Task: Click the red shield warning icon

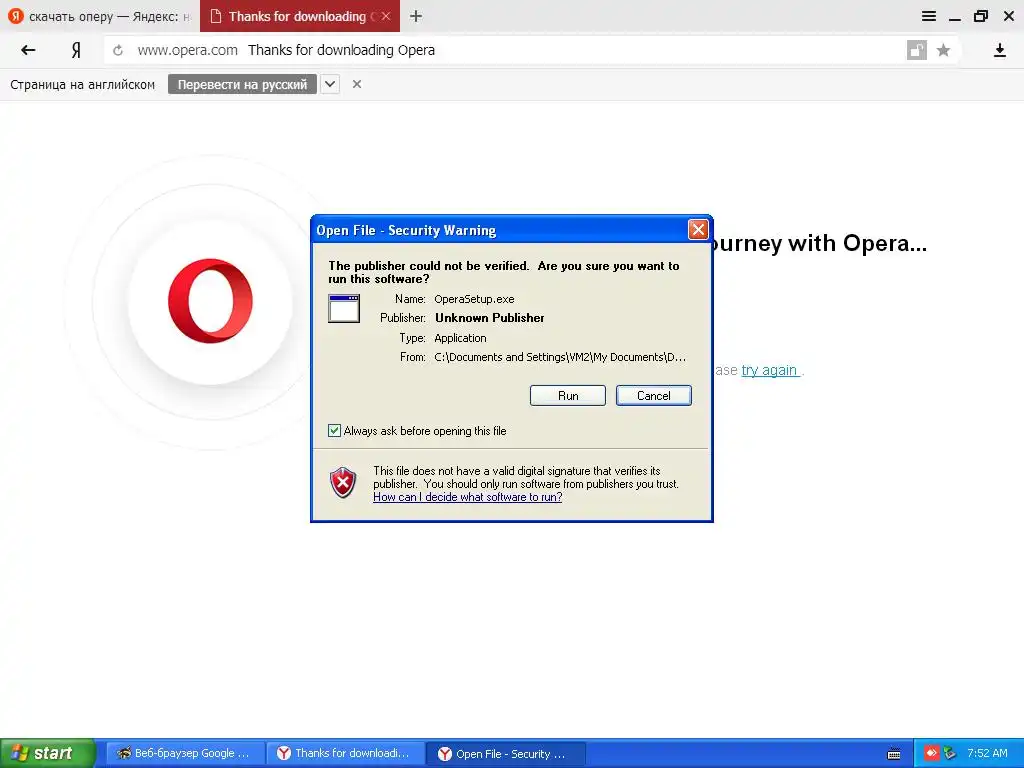Action: coord(343,483)
